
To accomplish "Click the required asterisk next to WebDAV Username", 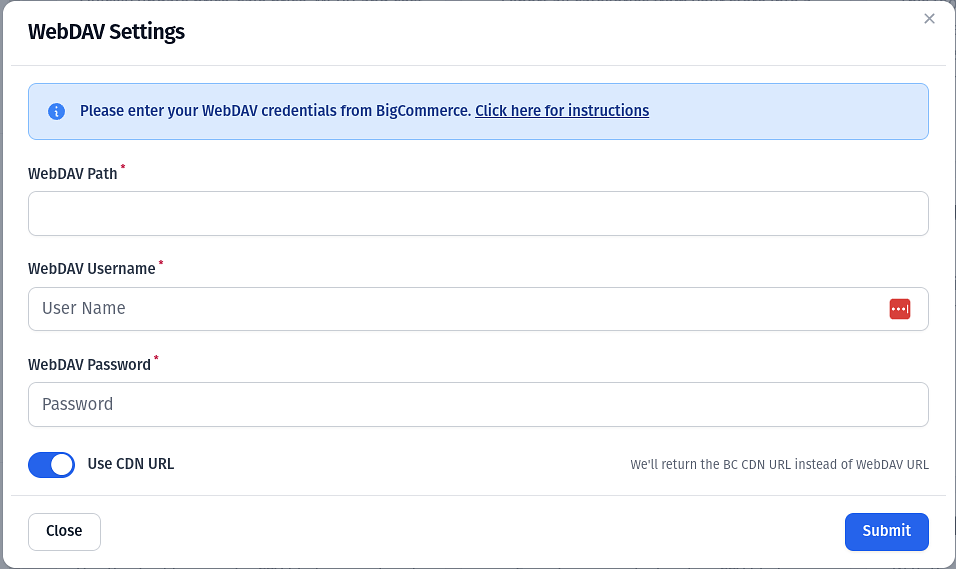I will point(161,262).
